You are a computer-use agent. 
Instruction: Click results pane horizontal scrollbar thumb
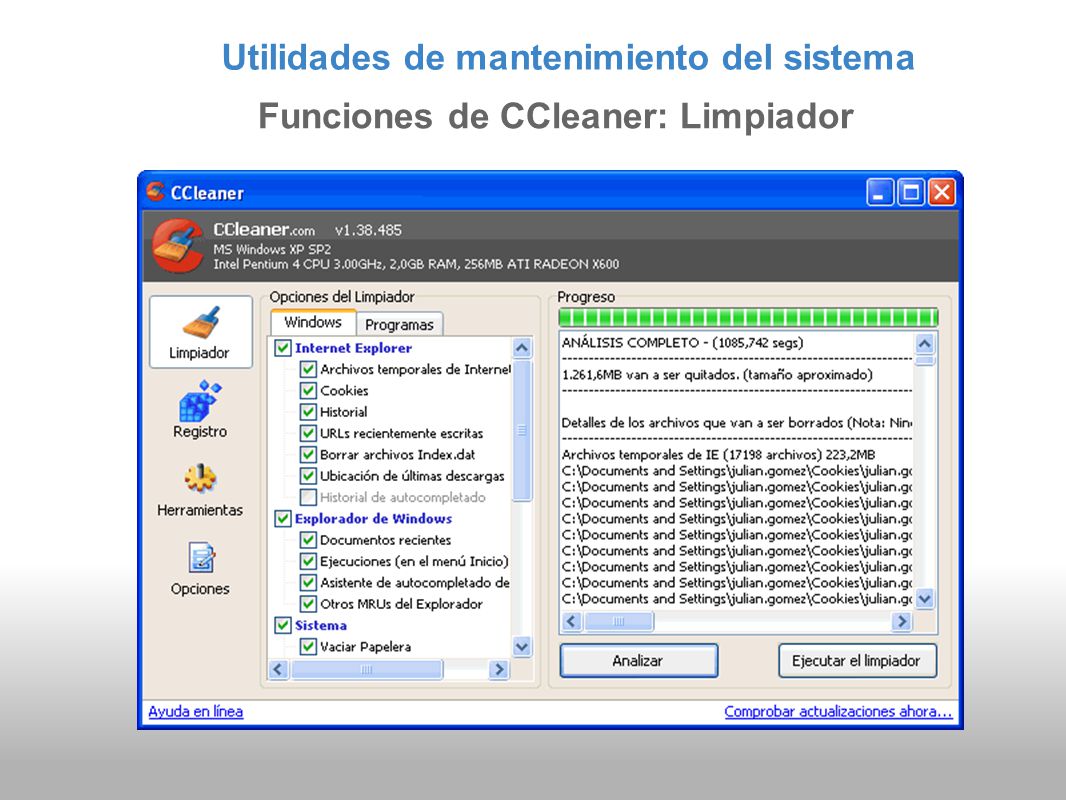pyautogui.click(x=618, y=621)
